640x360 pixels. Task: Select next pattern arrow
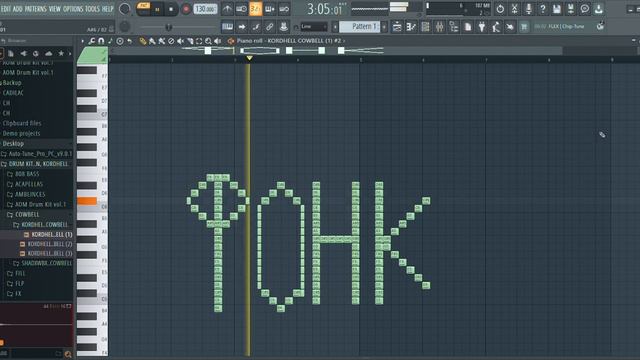coord(384,27)
